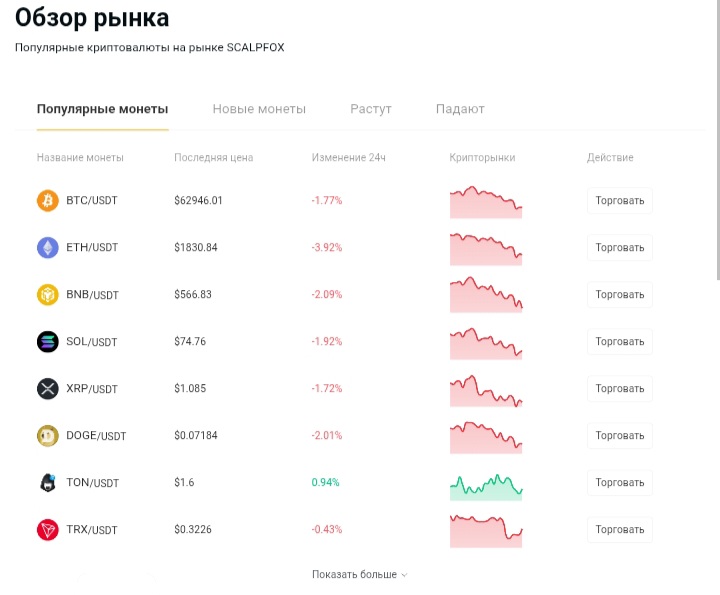Select the Популярные монеты tab
The height and width of the screenshot is (595, 720).
coord(102,109)
